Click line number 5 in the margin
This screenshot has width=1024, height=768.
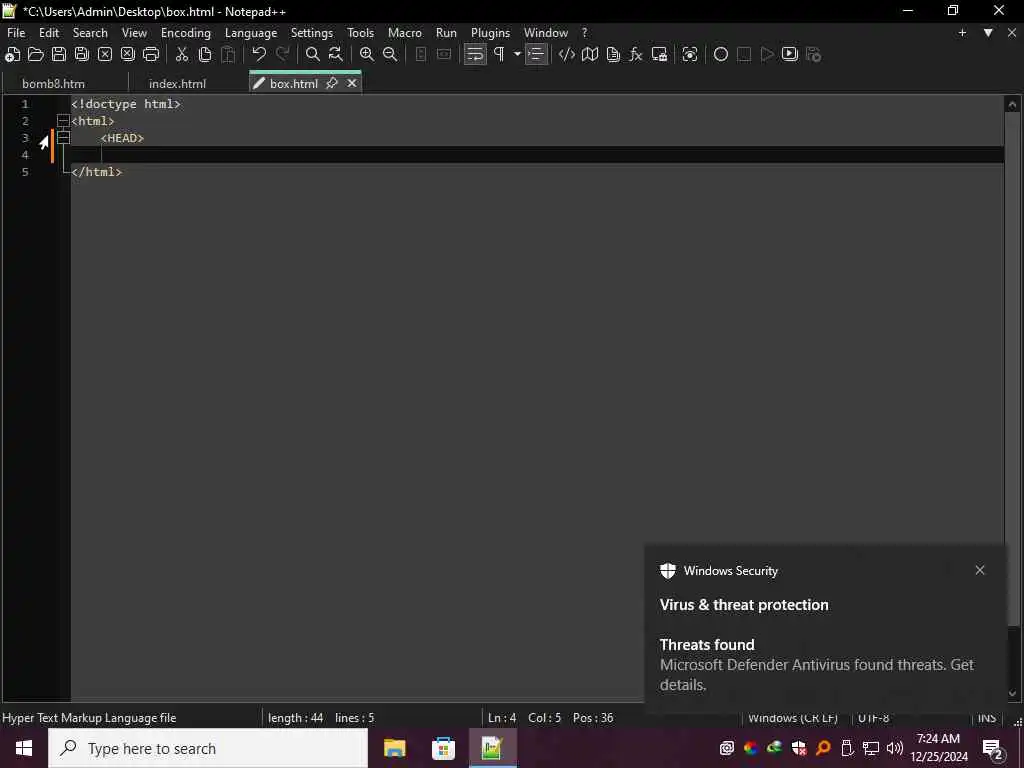pyautogui.click(x=25, y=172)
